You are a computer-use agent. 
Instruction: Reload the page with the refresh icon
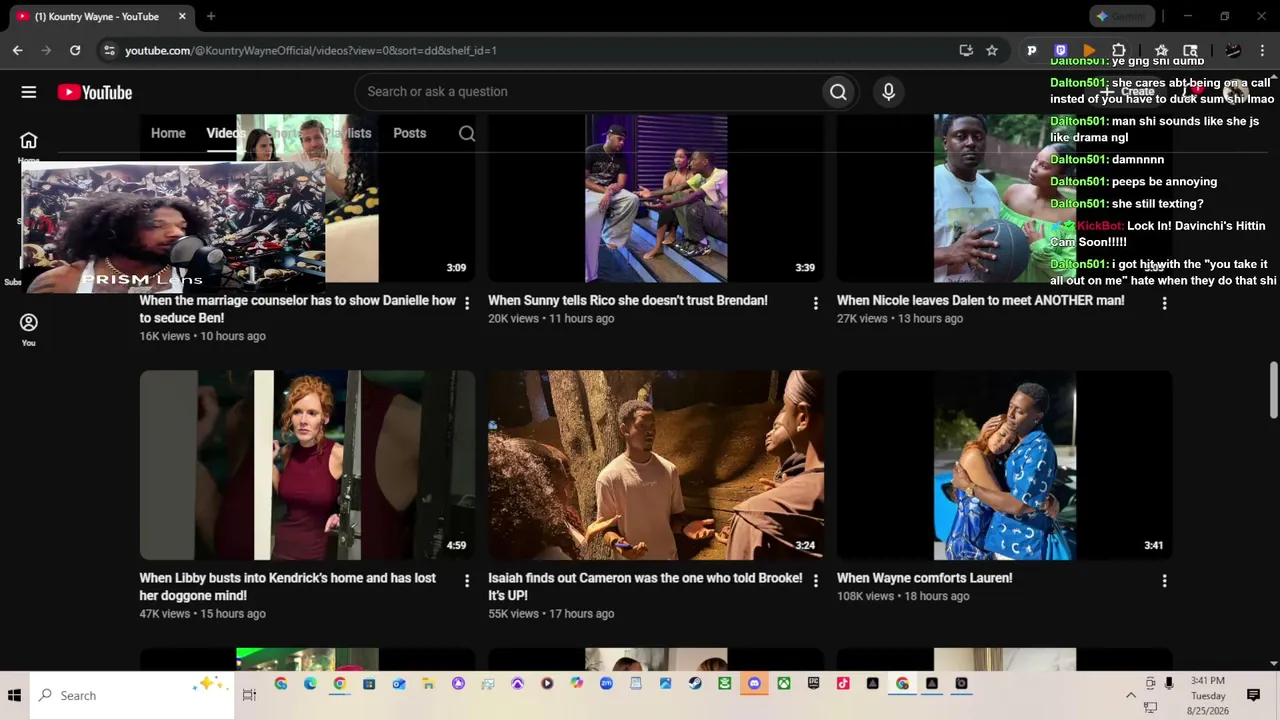pos(75,50)
